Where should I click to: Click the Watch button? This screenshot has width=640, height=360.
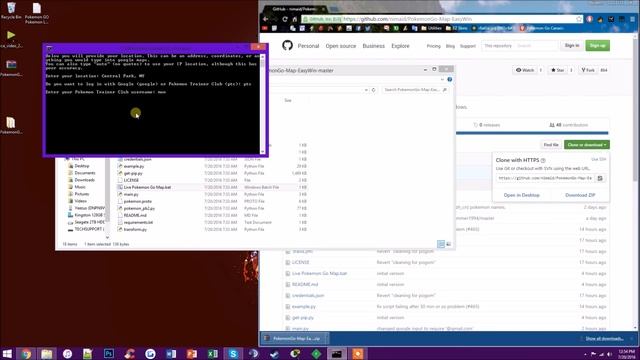click(524, 70)
